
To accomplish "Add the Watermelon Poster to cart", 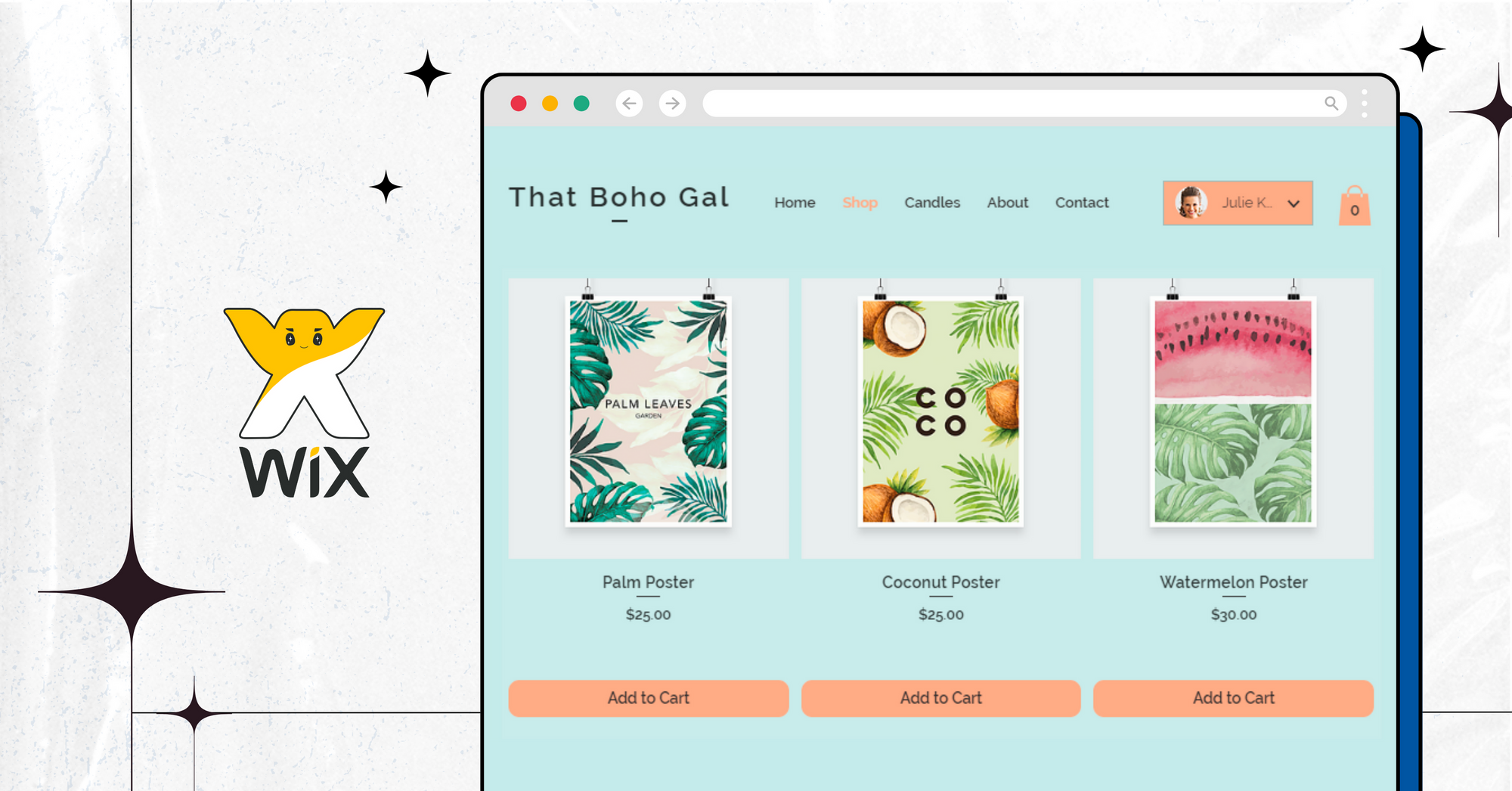I will pos(1234,698).
